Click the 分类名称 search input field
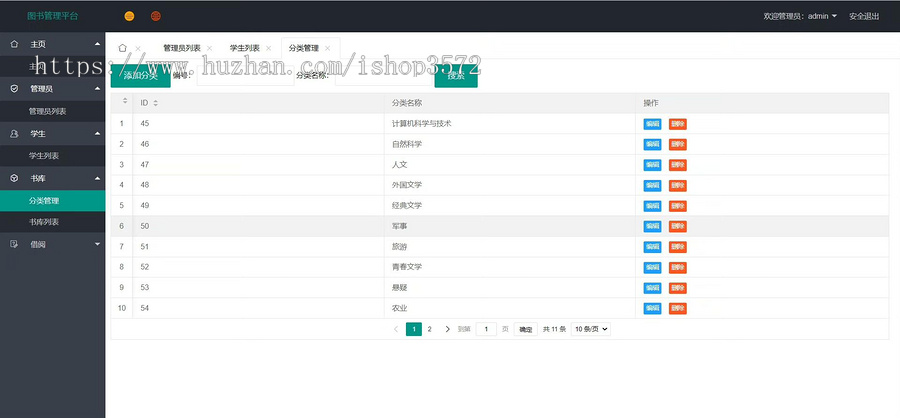900x418 pixels. pyautogui.click(x=383, y=75)
